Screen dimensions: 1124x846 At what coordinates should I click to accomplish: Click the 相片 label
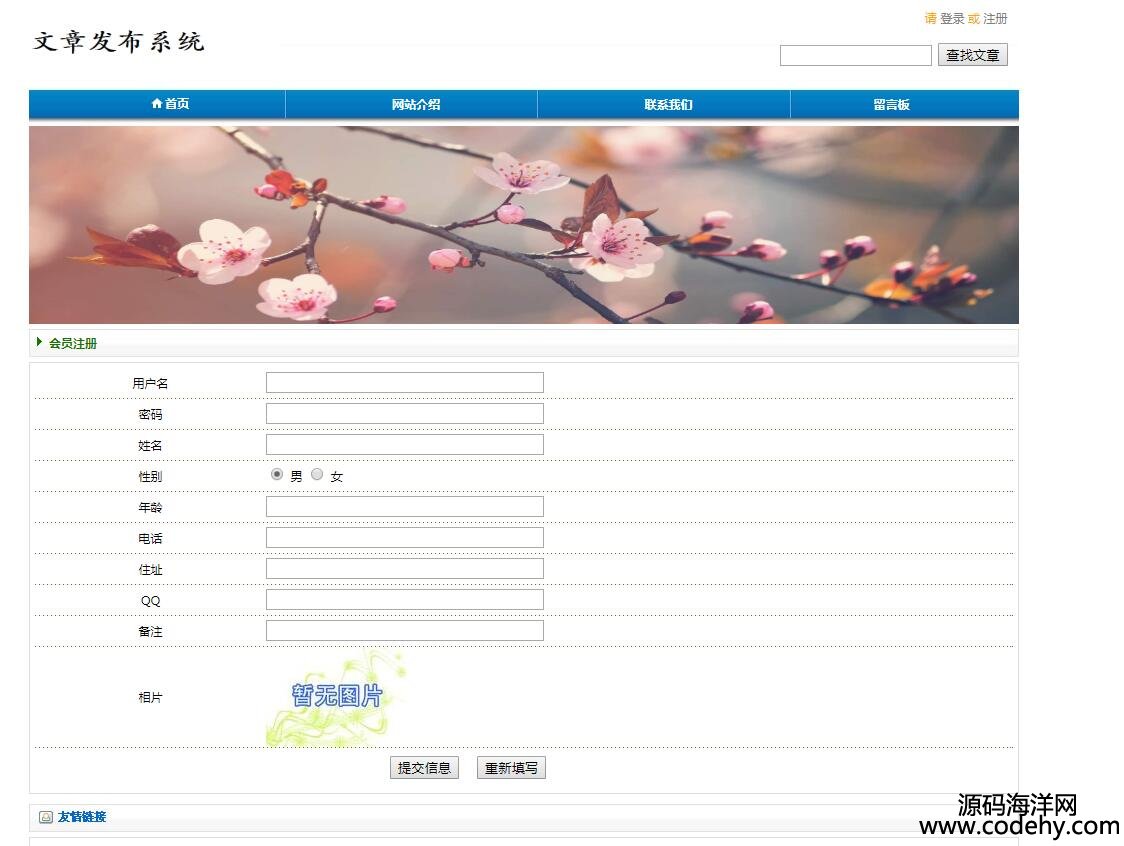(x=150, y=697)
